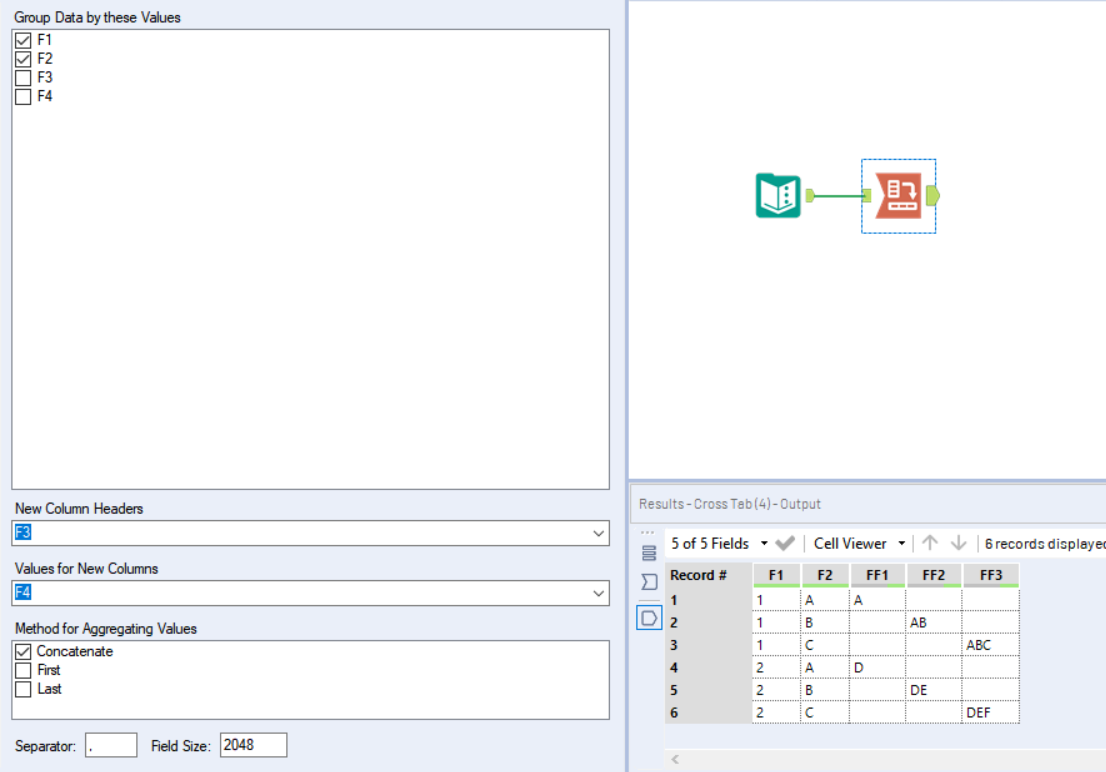Enable the First aggregation method
Viewport: 1106px width, 772px height.
coord(23,670)
